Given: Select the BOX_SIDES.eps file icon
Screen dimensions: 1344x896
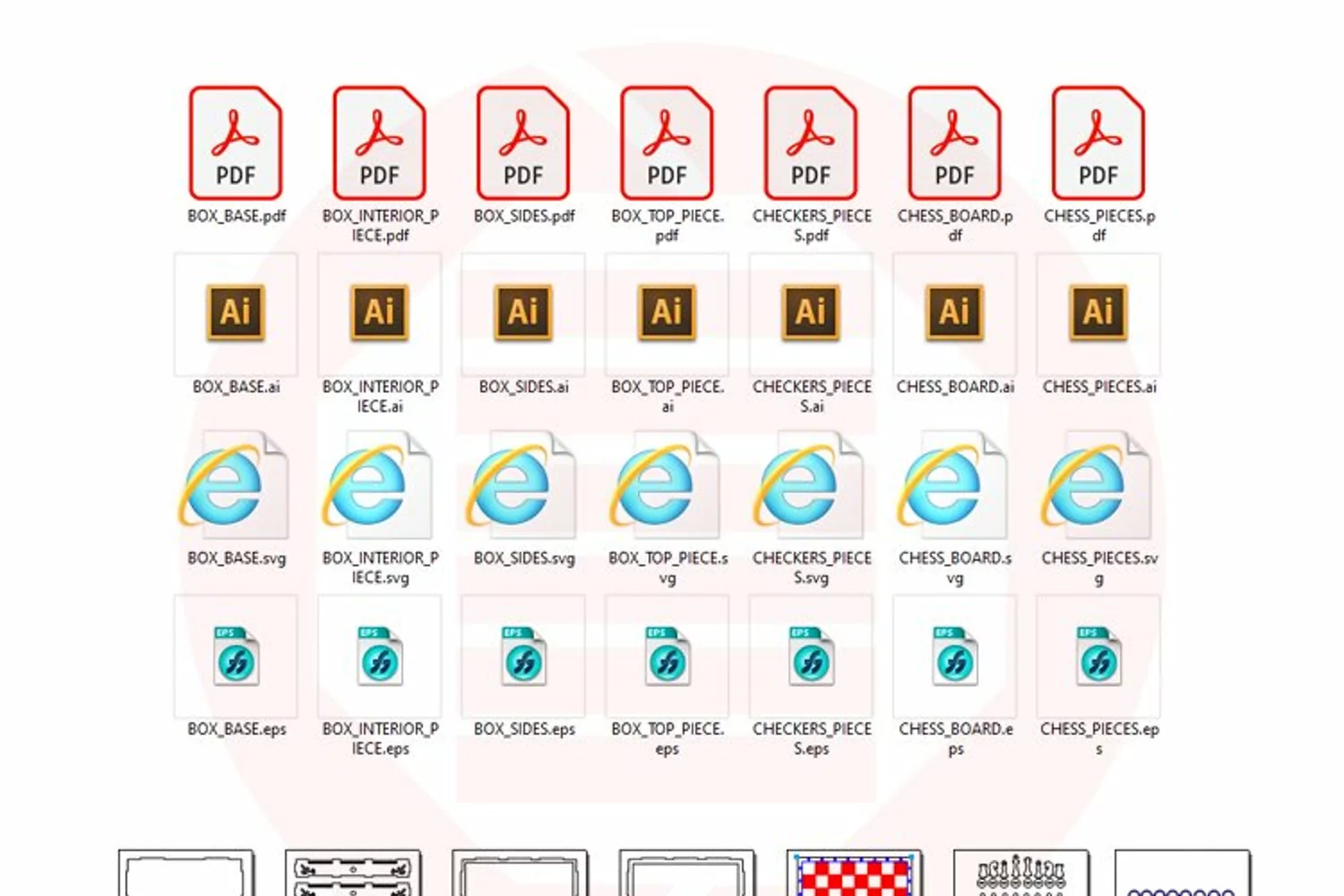Looking at the screenshot, I should pyautogui.click(x=523, y=657).
